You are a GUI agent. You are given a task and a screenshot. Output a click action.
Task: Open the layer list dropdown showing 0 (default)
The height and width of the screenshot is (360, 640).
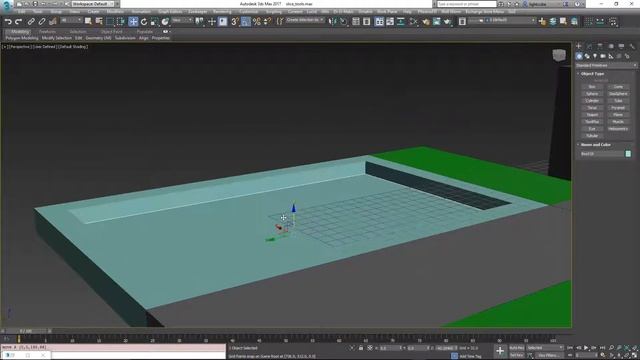point(502,20)
